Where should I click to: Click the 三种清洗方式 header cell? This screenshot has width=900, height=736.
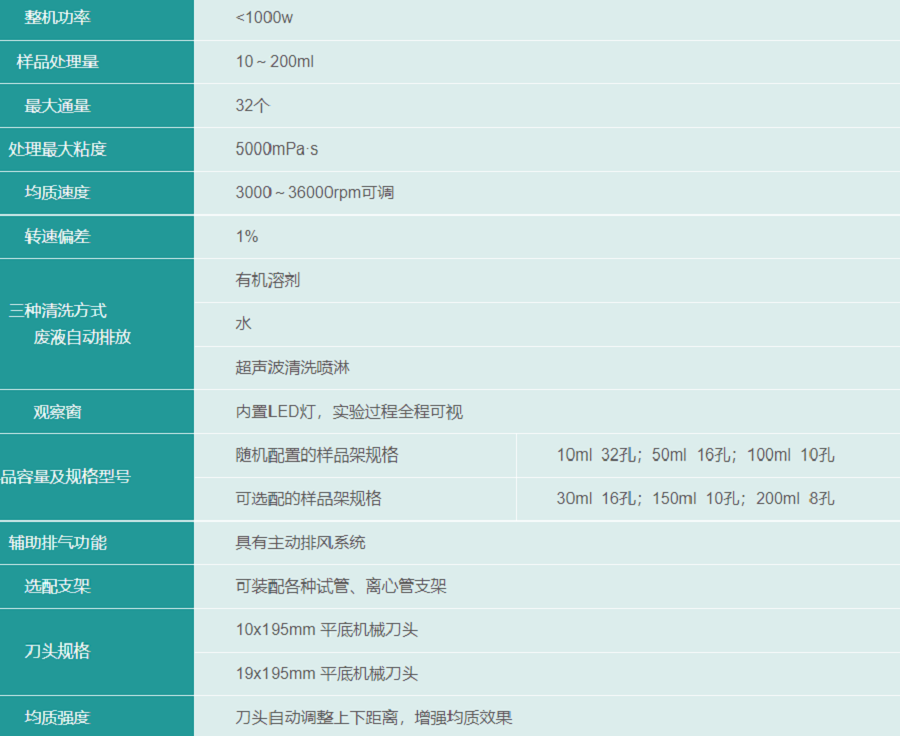tap(57, 311)
